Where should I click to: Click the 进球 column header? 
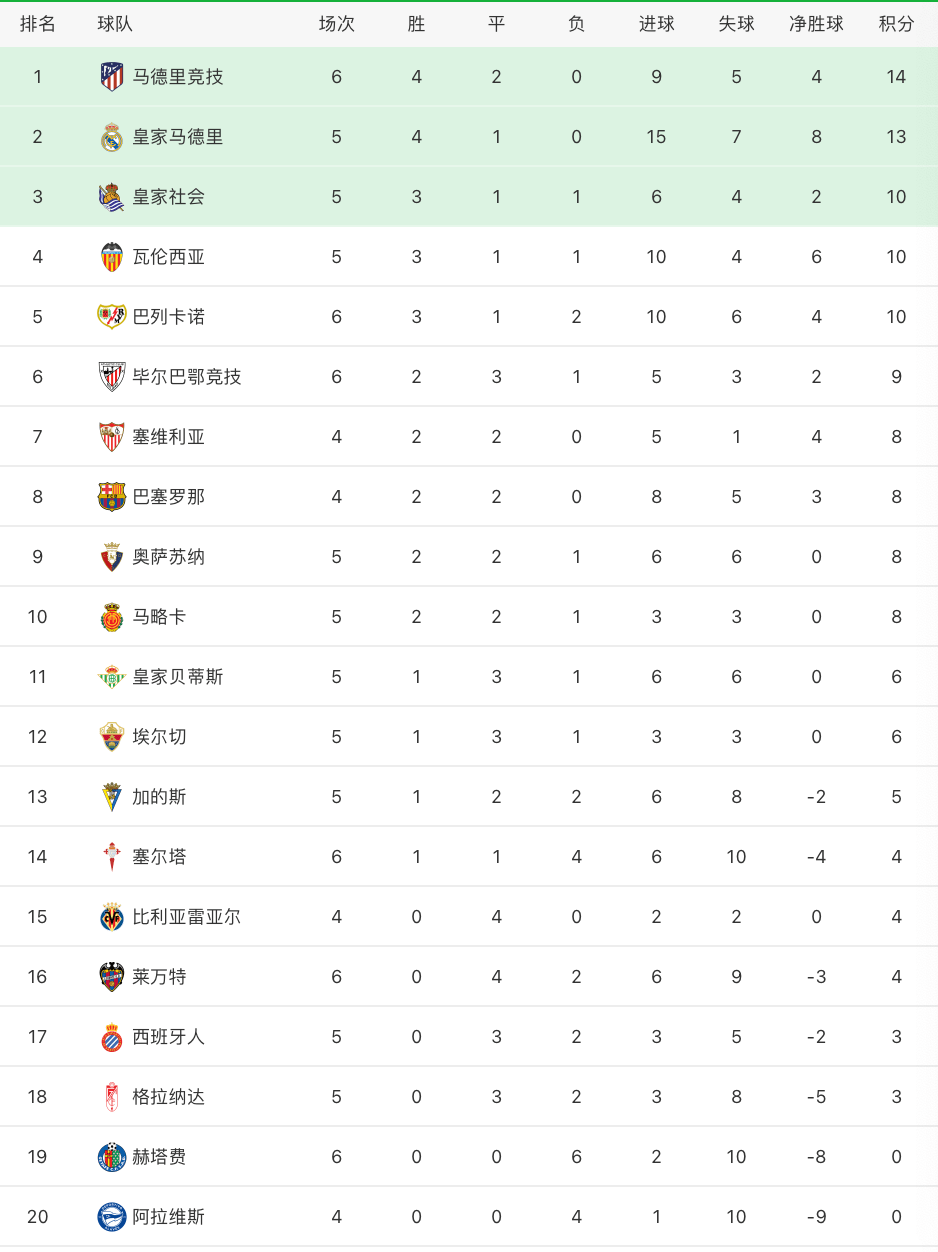click(656, 24)
